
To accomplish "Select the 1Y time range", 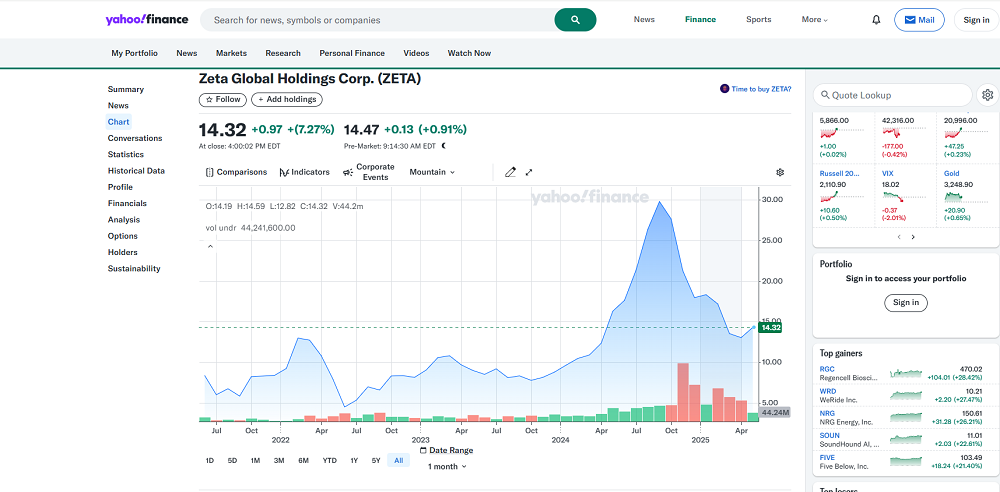I will [354, 460].
